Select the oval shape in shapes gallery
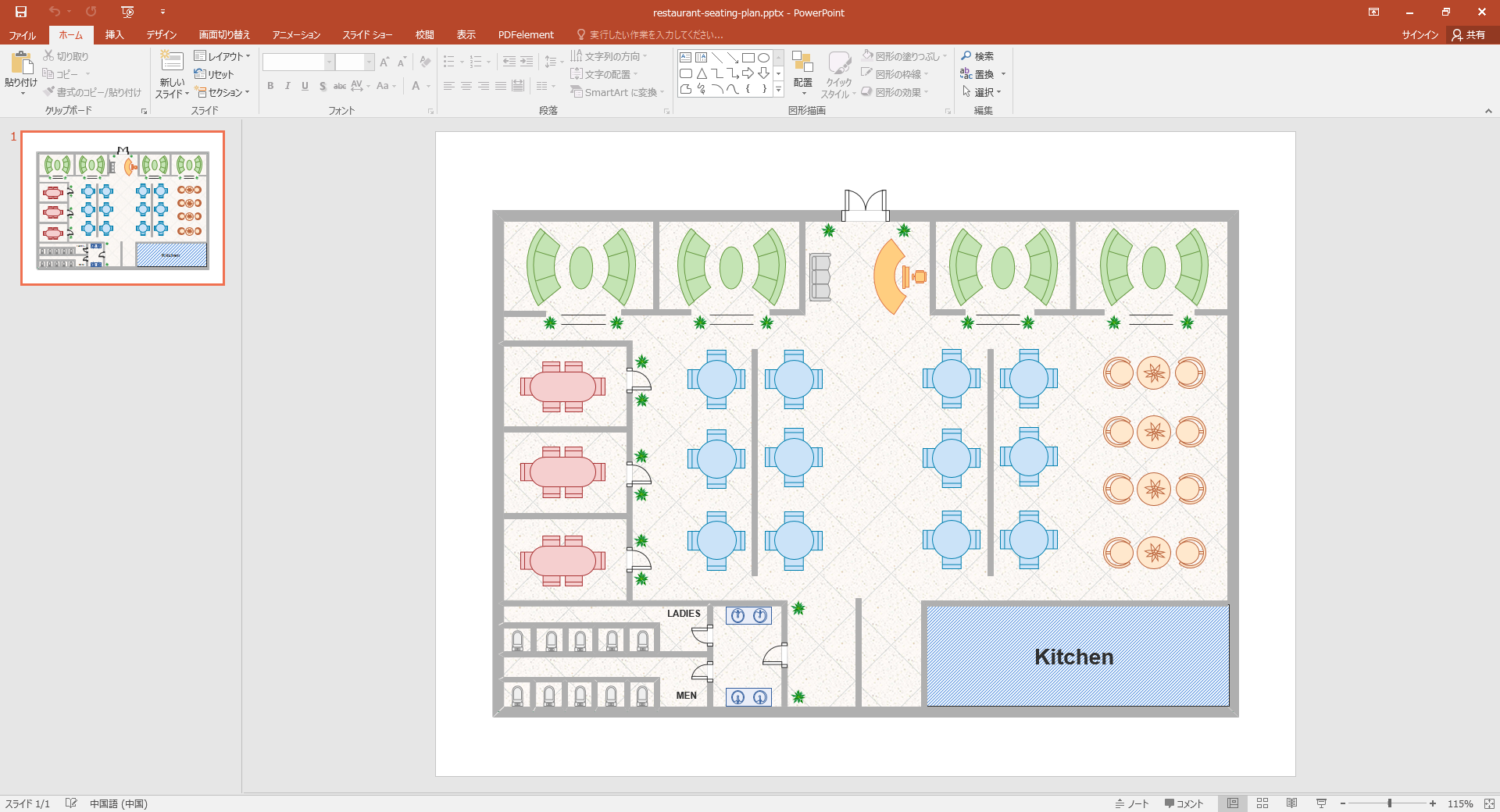Screen dimensions: 1500x812 pyautogui.click(x=763, y=58)
